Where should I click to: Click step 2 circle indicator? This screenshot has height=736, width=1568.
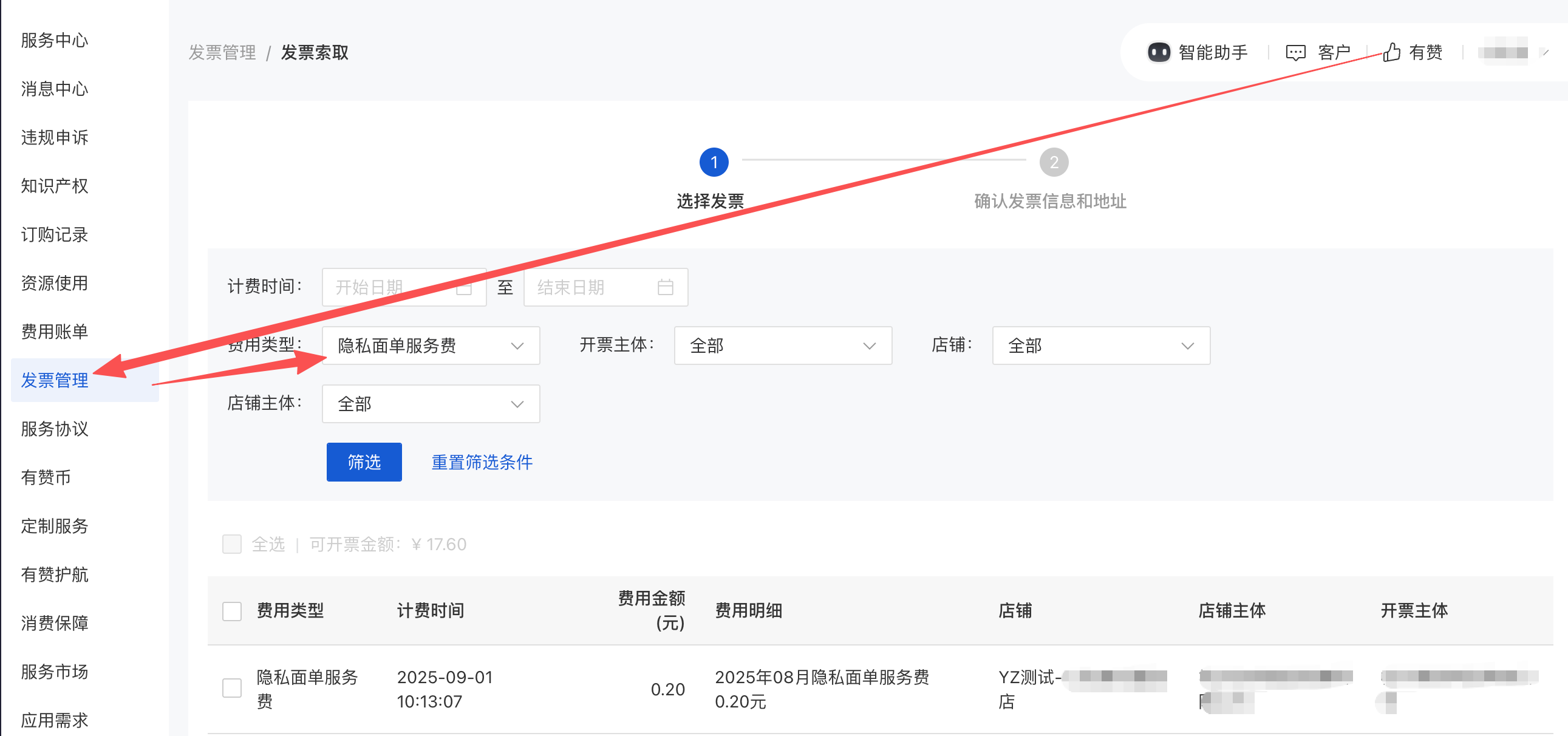point(1054,163)
